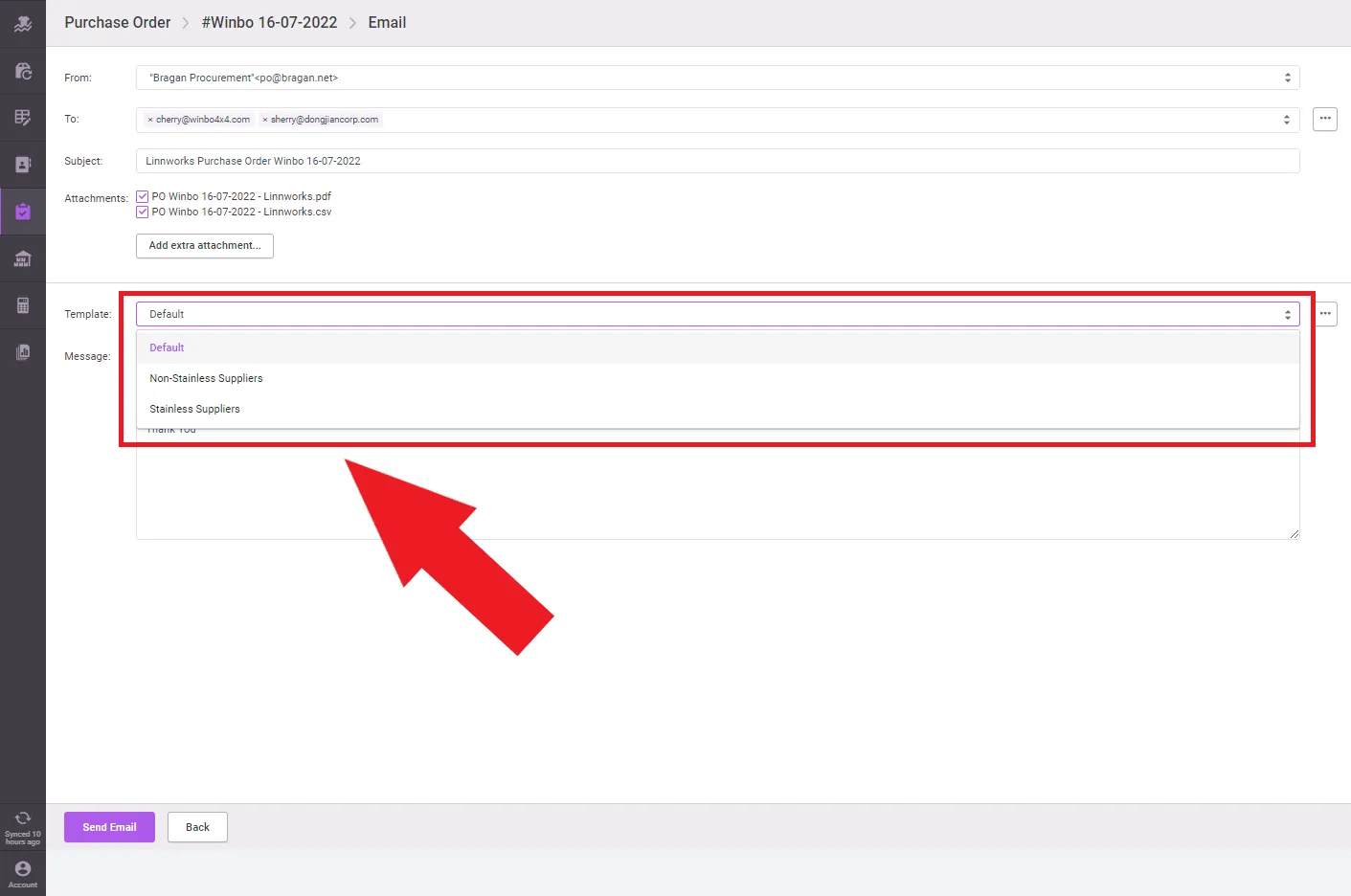Choose Non-Stainless Suppliers template
Image resolution: width=1351 pixels, height=896 pixels.
(717, 378)
